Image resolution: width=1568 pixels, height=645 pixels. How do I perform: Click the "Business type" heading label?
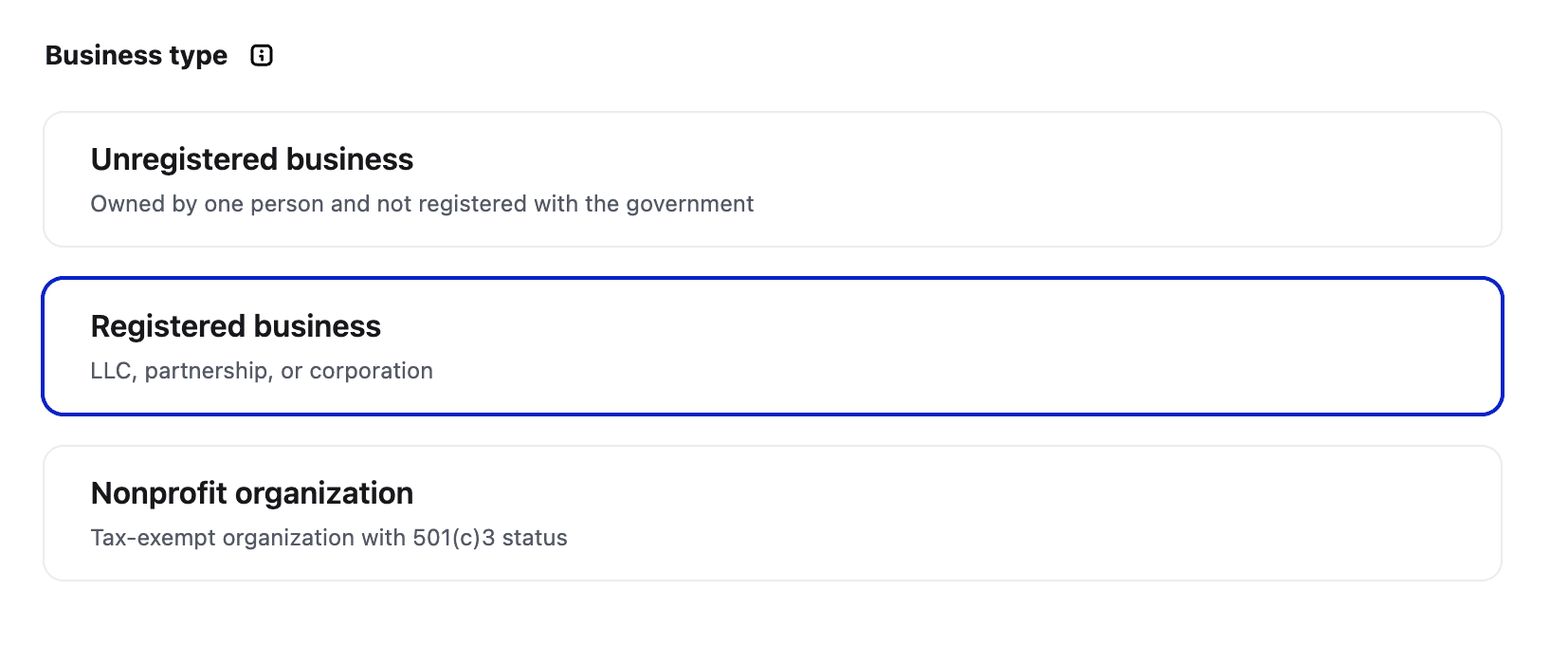pyautogui.click(x=137, y=55)
